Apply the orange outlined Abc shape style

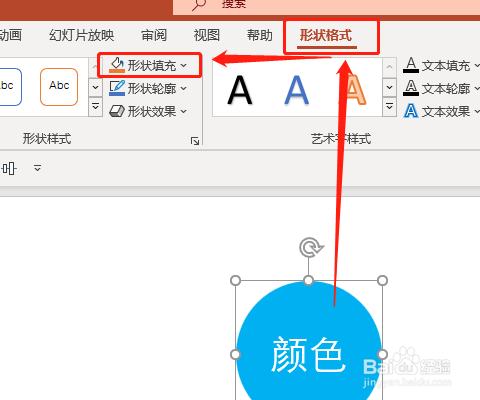point(59,87)
